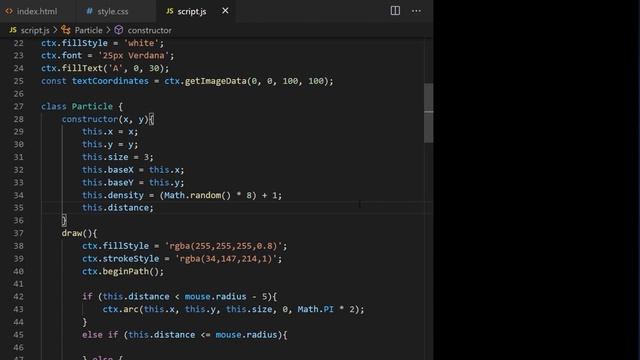Screen dimensions: 640x360
Task: Click the vertical scrollbar thumb in editor
Action: 429,113
